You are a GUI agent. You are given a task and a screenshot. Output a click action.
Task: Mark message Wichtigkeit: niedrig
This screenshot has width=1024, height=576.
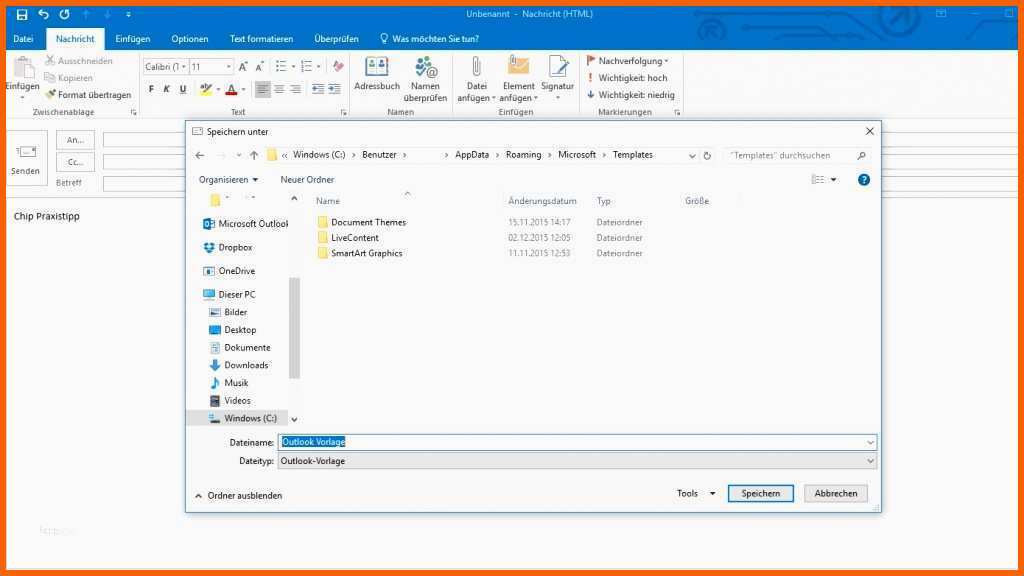point(631,95)
